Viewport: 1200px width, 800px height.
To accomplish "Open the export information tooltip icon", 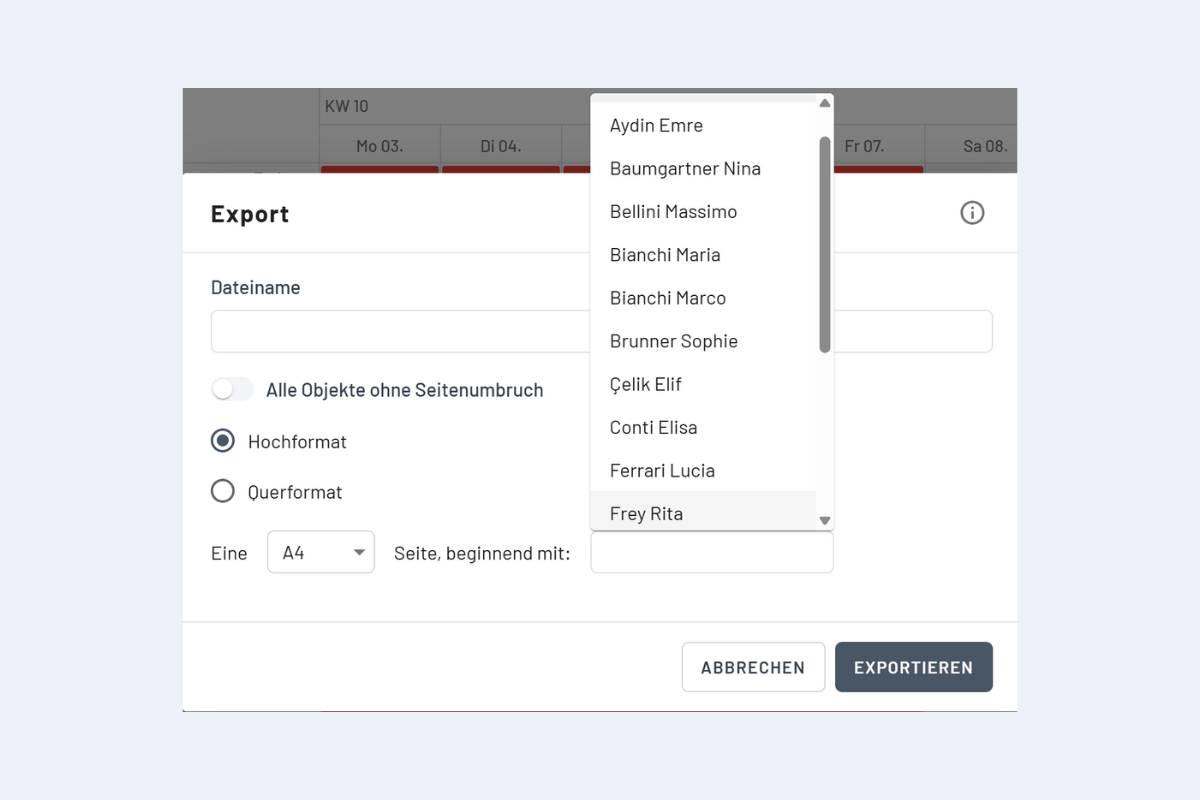I will coord(972,212).
